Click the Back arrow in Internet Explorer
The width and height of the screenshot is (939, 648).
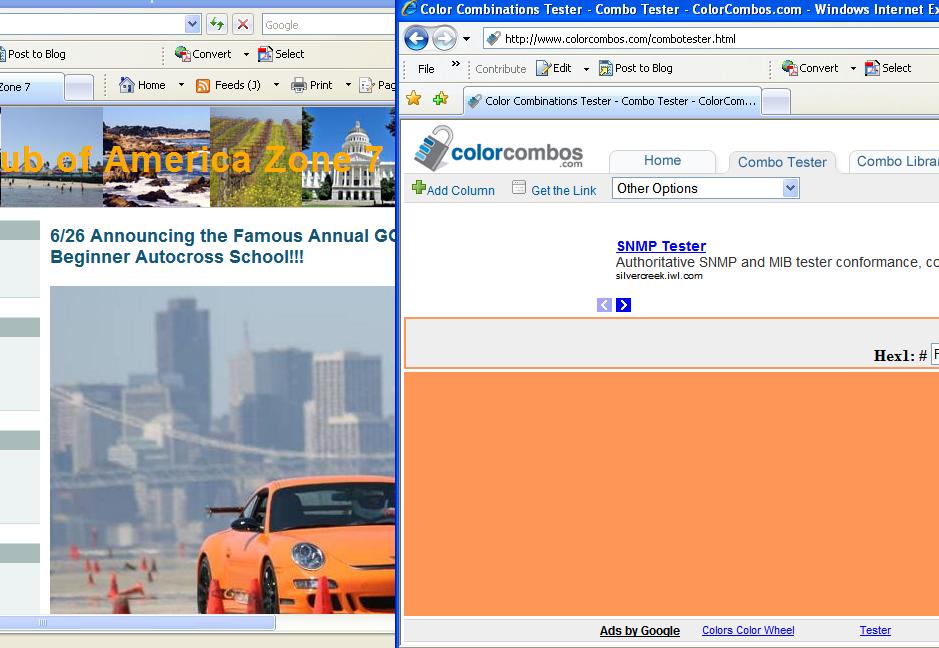[416, 39]
